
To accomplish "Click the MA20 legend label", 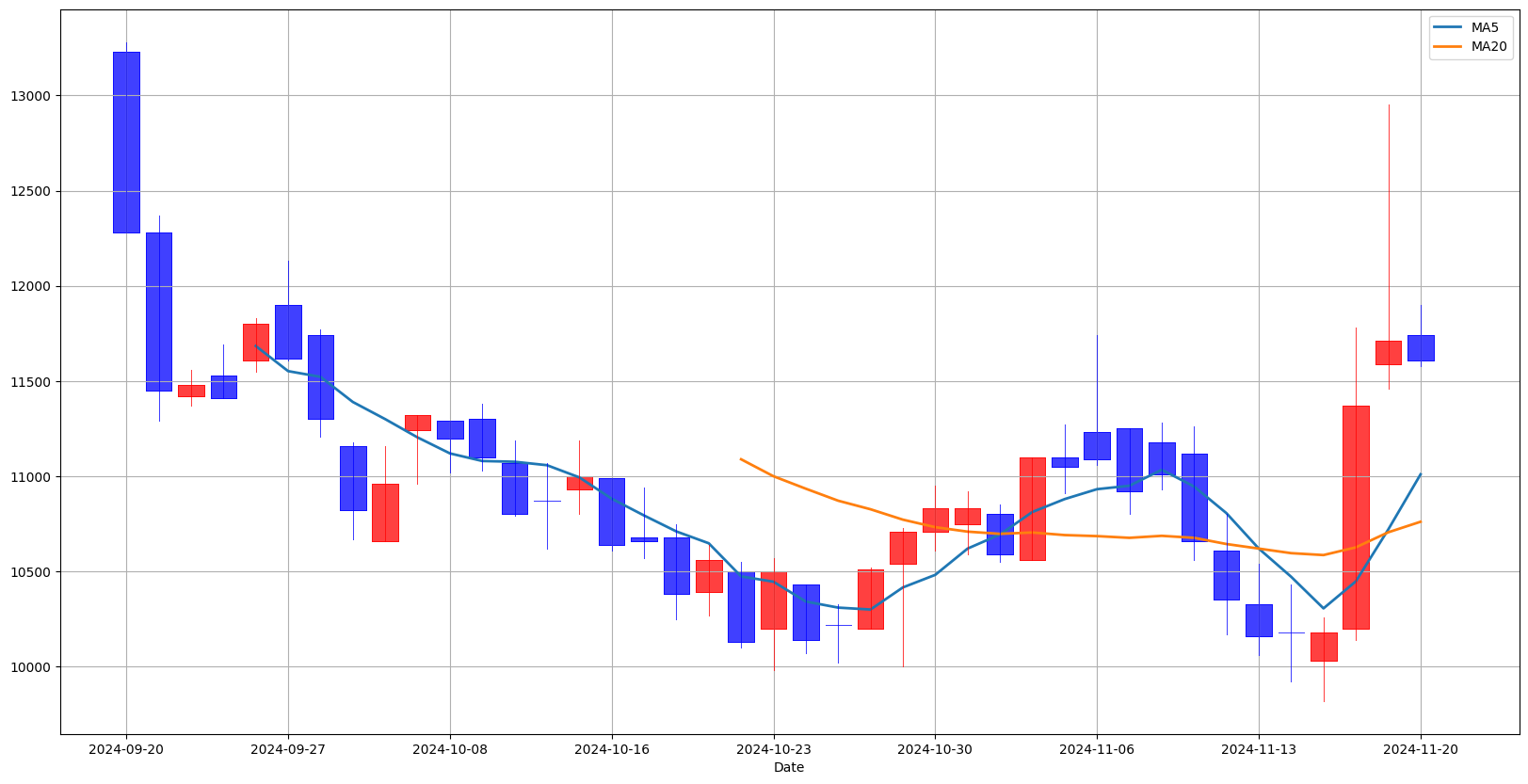I will [x=1488, y=46].
